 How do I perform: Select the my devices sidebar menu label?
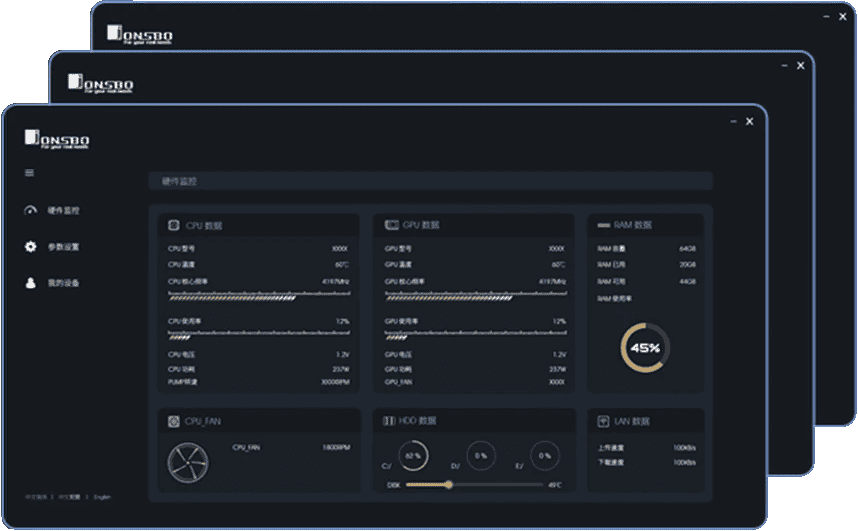point(63,284)
